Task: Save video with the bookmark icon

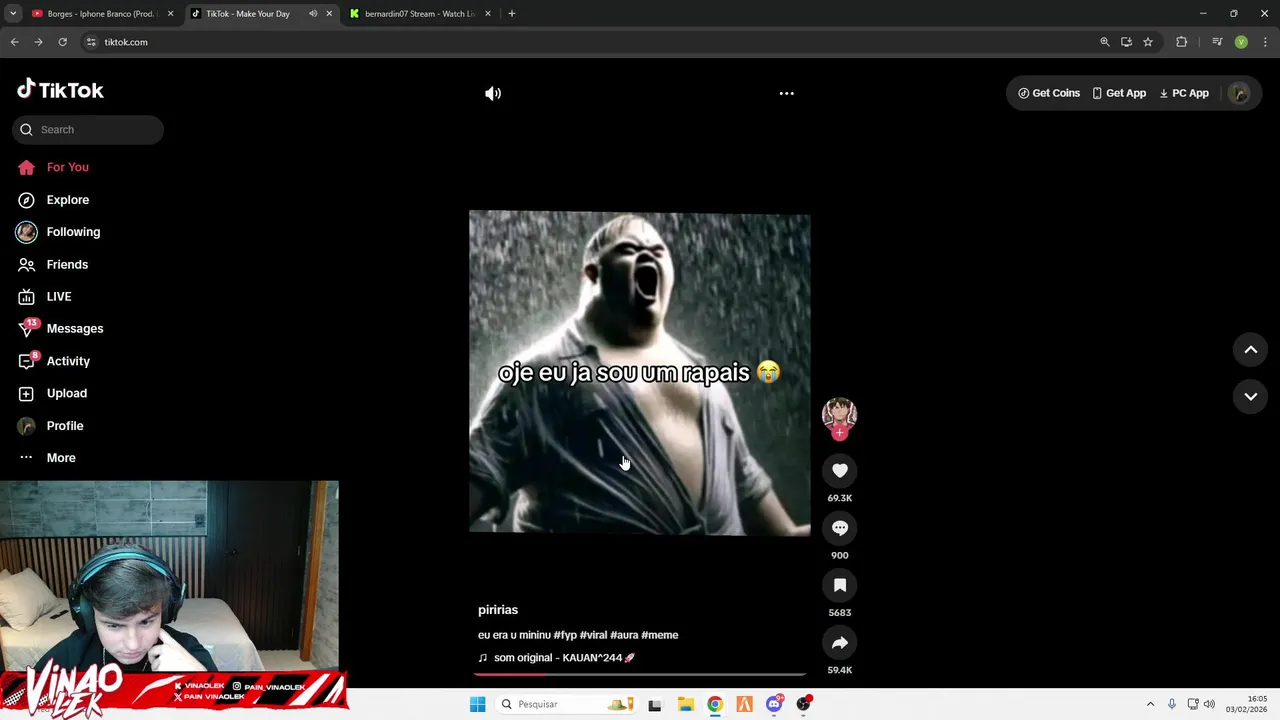Action: tap(840, 585)
